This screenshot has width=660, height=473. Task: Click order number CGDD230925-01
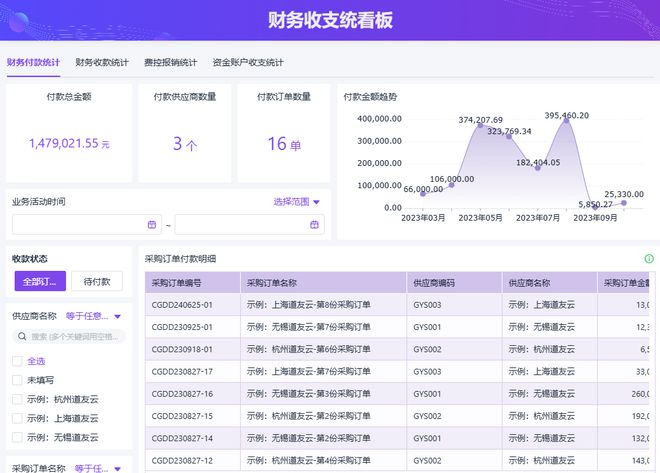tap(182, 327)
